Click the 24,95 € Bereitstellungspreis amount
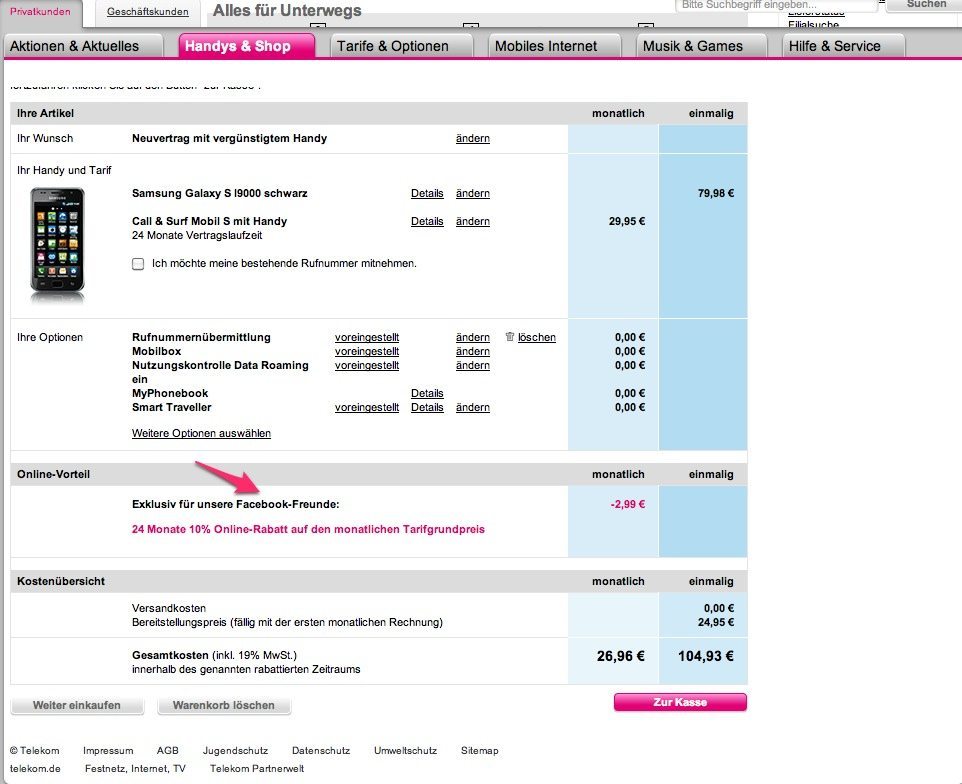Image resolution: width=962 pixels, height=784 pixels. [x=716, y=623]
